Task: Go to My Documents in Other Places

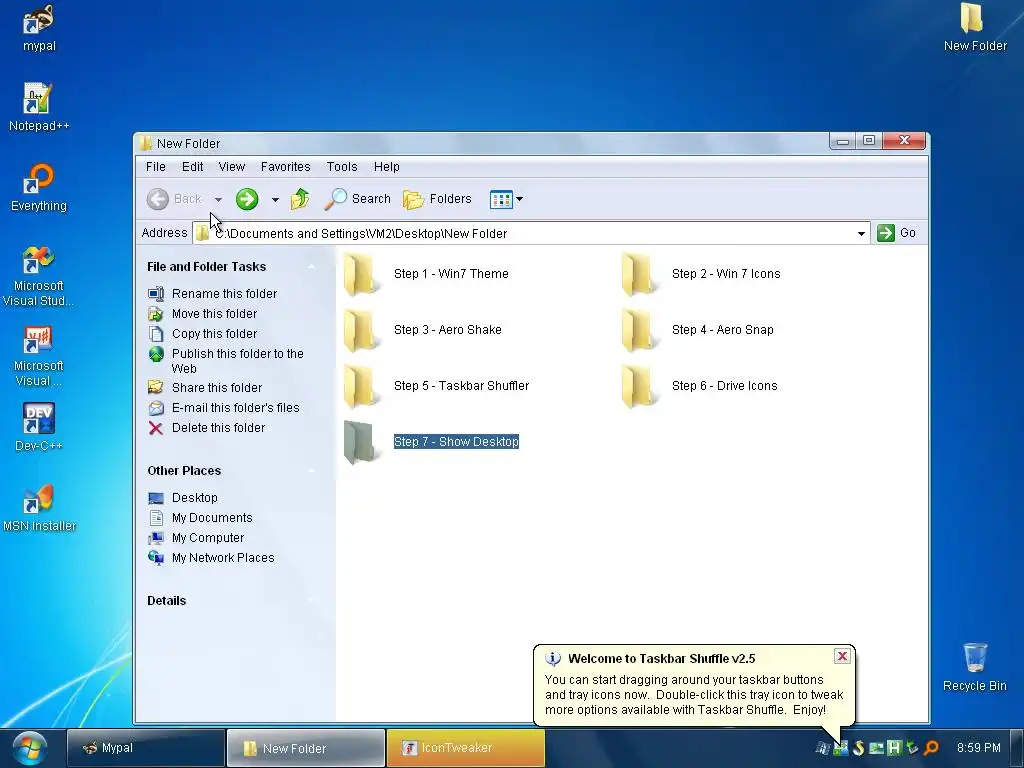Action: coord(212,518)
